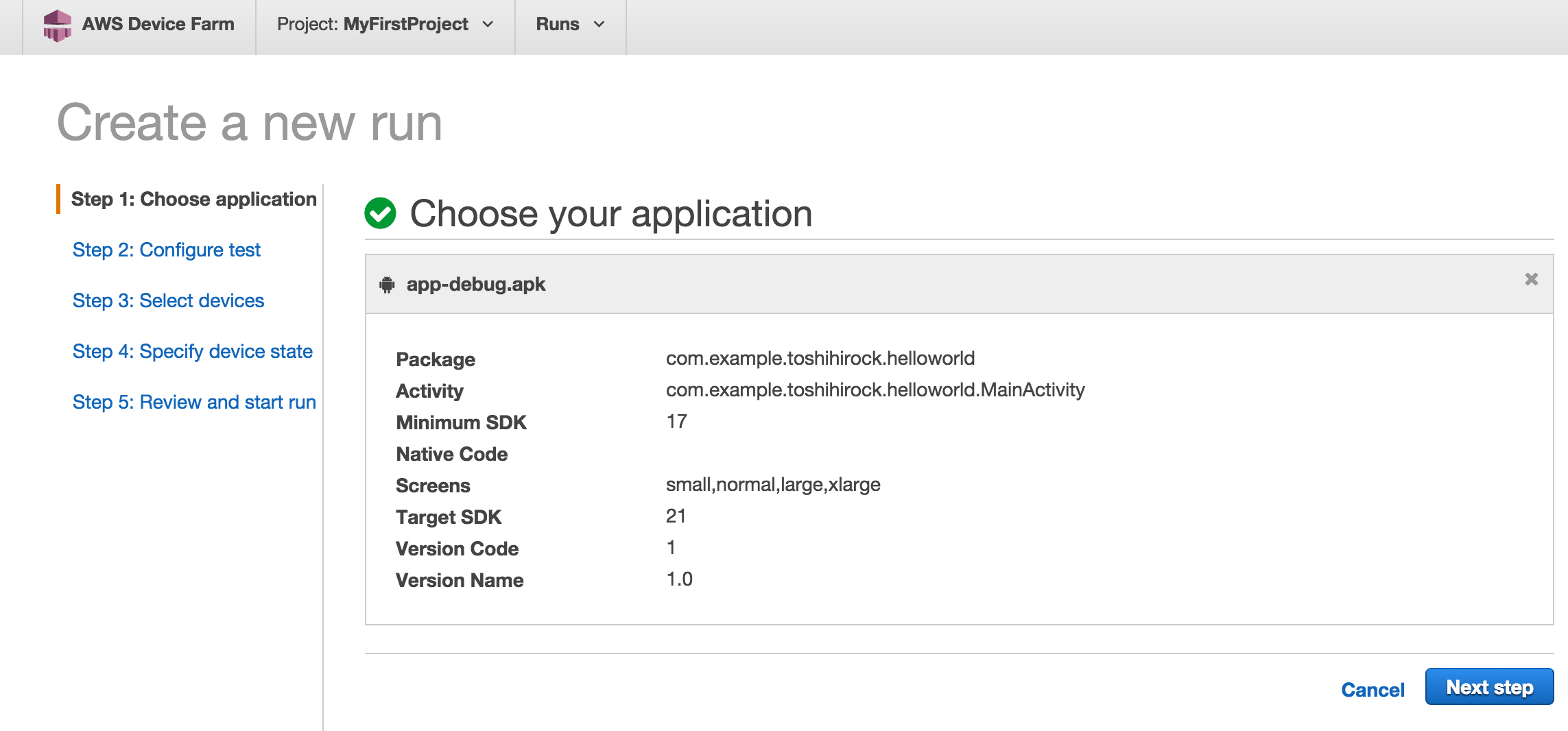
Task: Go to Step 2: Configure test
Action: pos(166,250)
